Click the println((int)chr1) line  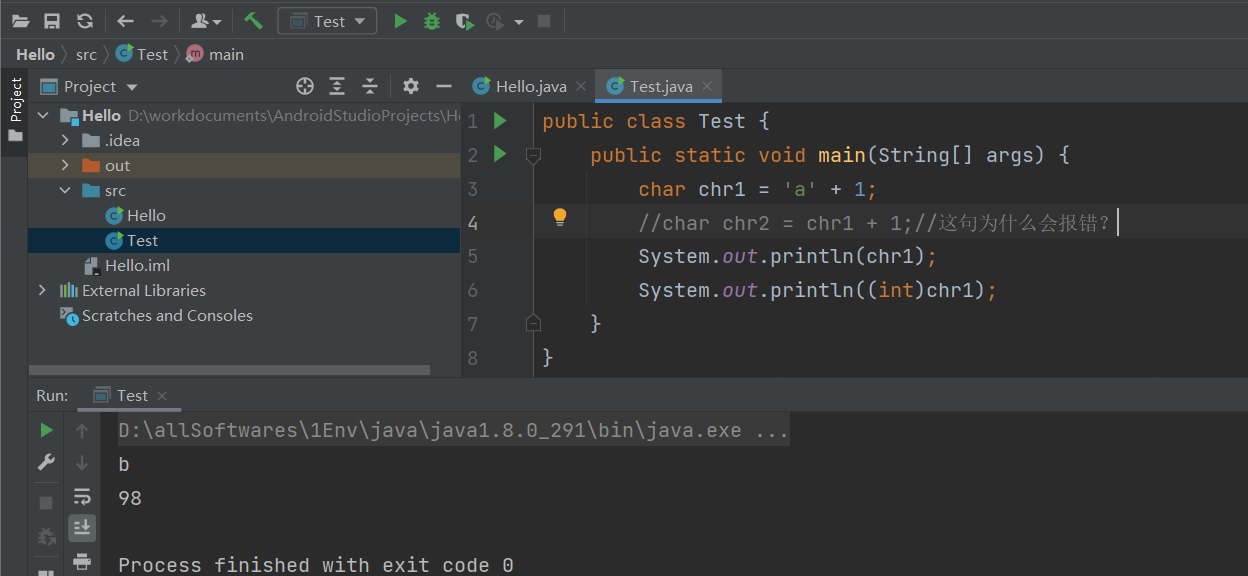coord(818,290)
